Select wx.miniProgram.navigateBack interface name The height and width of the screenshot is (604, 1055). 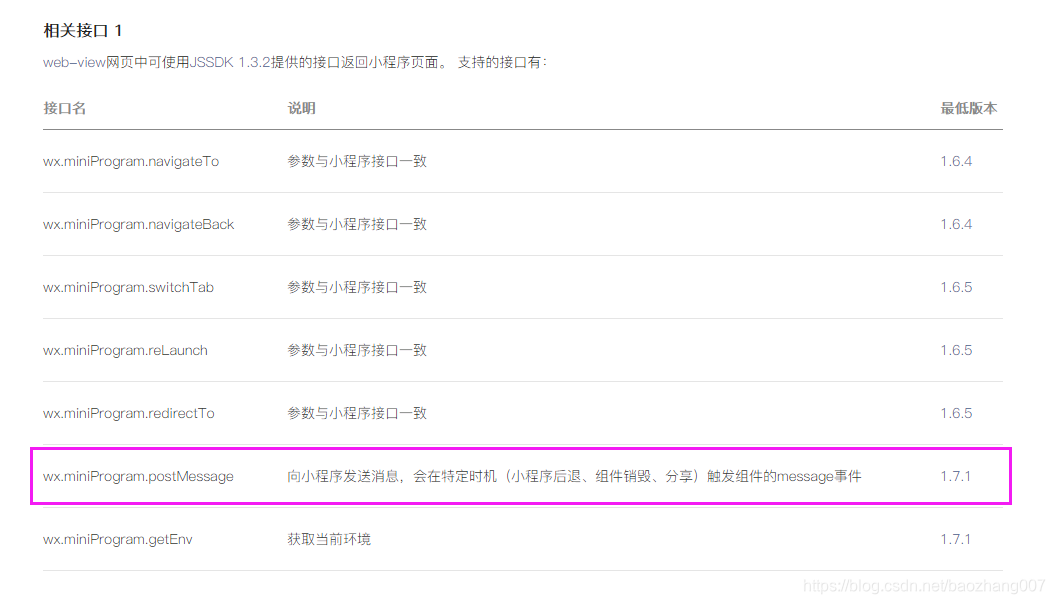pyautogui.click(x=139, y=225)
